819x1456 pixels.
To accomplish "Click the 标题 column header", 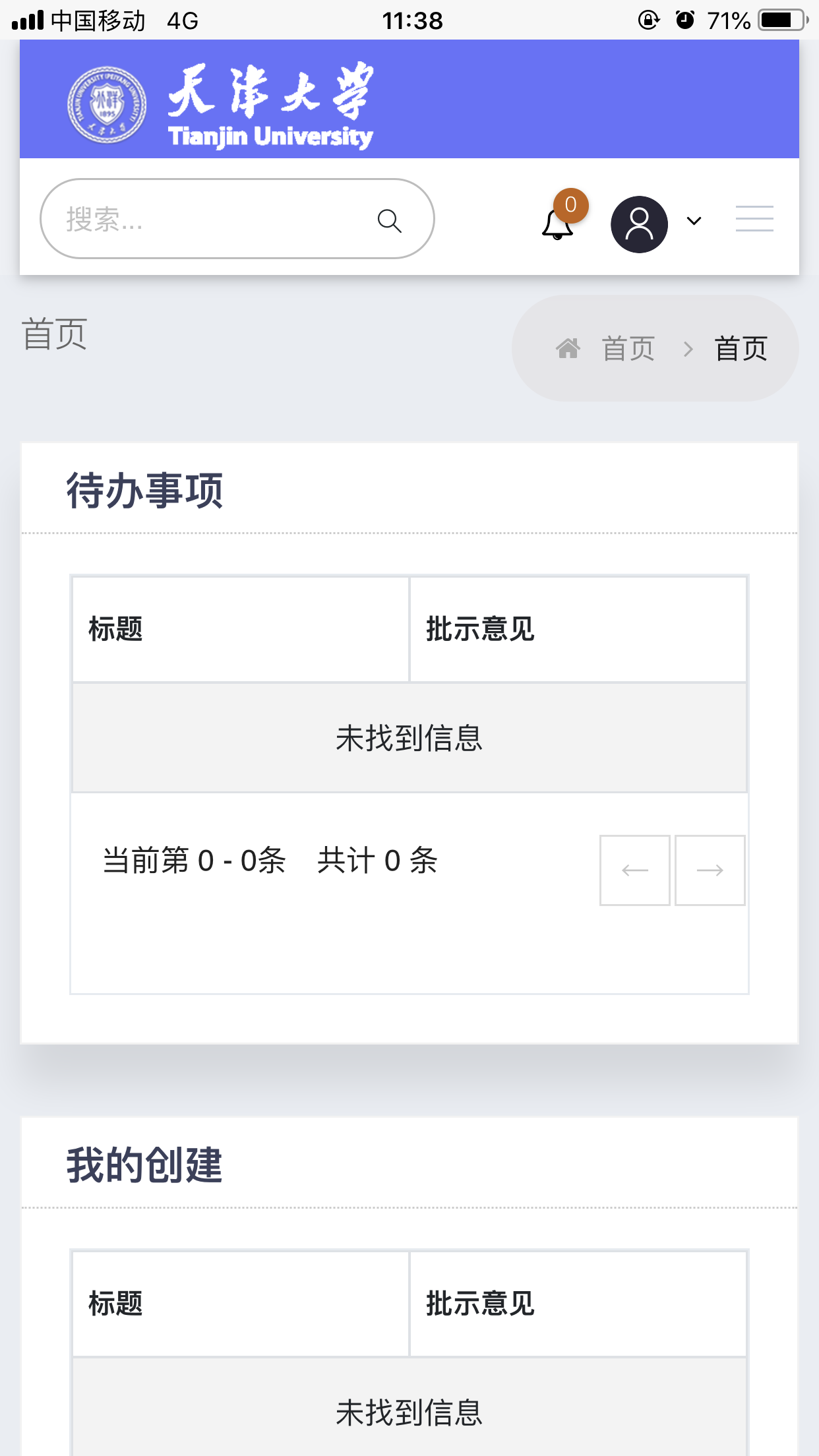I will [x=115, y=629].
